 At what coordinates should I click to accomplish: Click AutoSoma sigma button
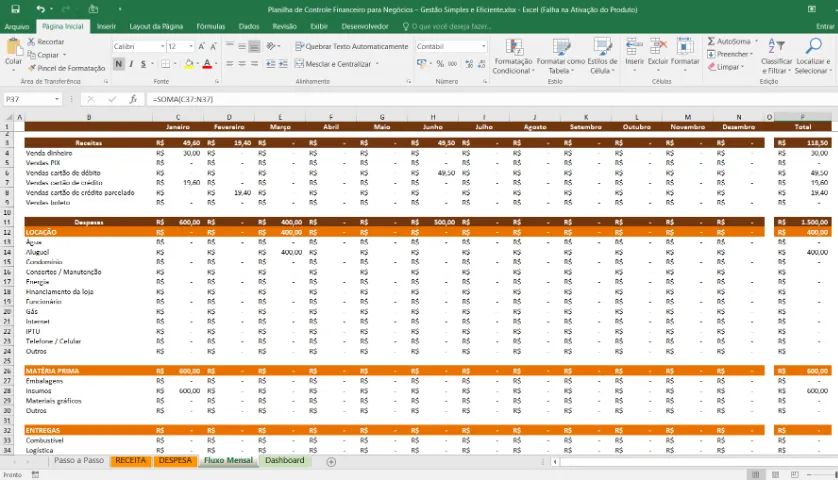coord(730,41)
